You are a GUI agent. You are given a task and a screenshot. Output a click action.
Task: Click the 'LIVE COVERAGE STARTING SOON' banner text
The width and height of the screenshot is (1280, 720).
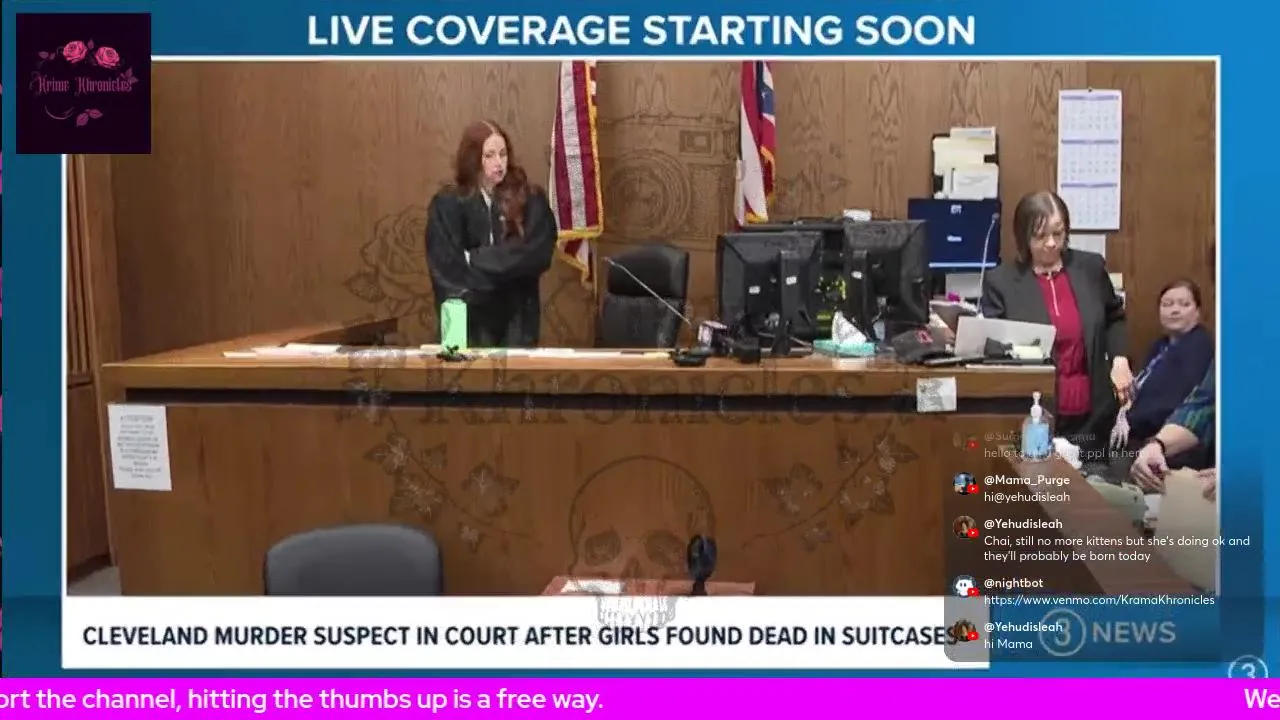click(641, 30)
